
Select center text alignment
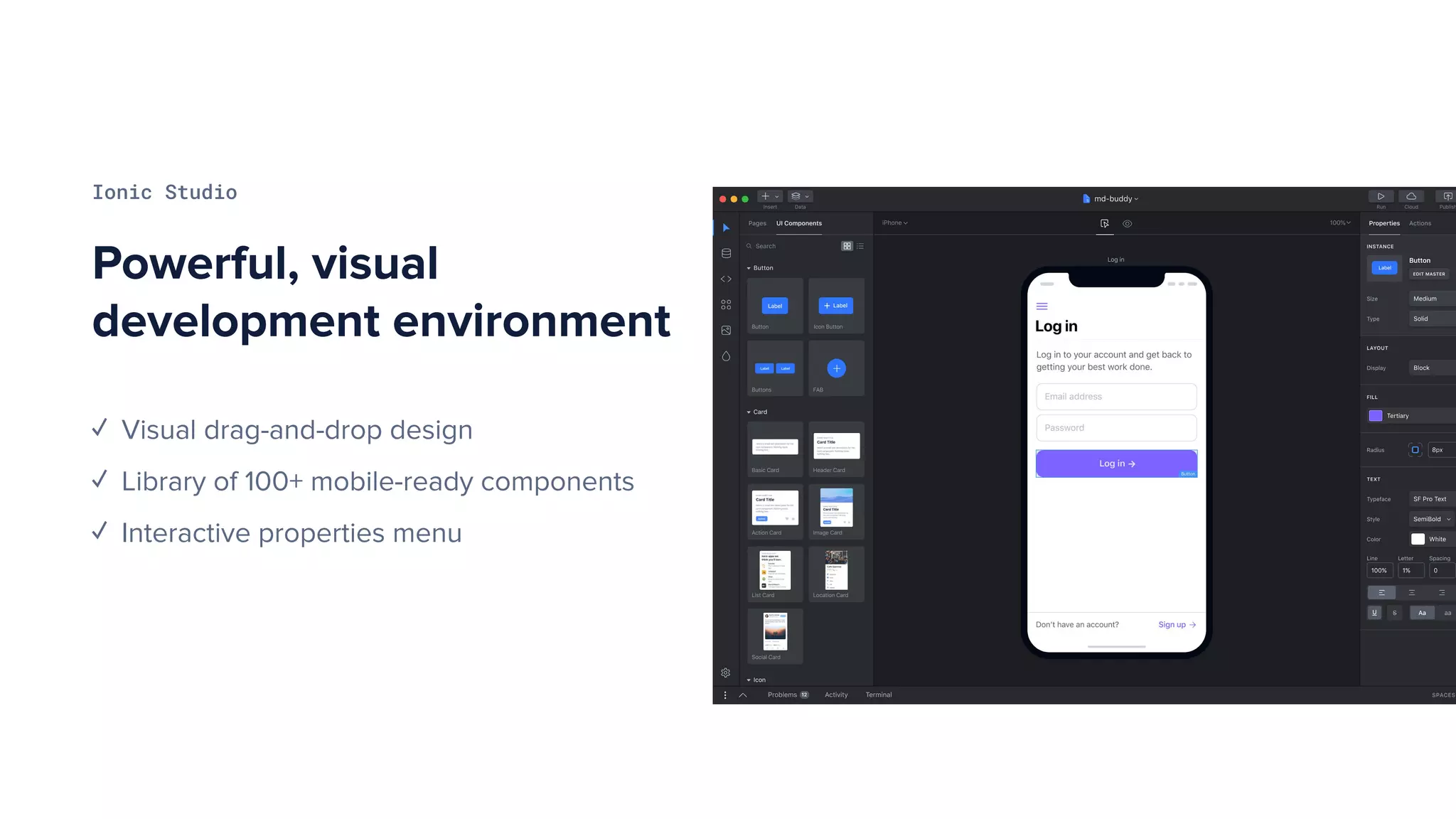pos(1412,592)
